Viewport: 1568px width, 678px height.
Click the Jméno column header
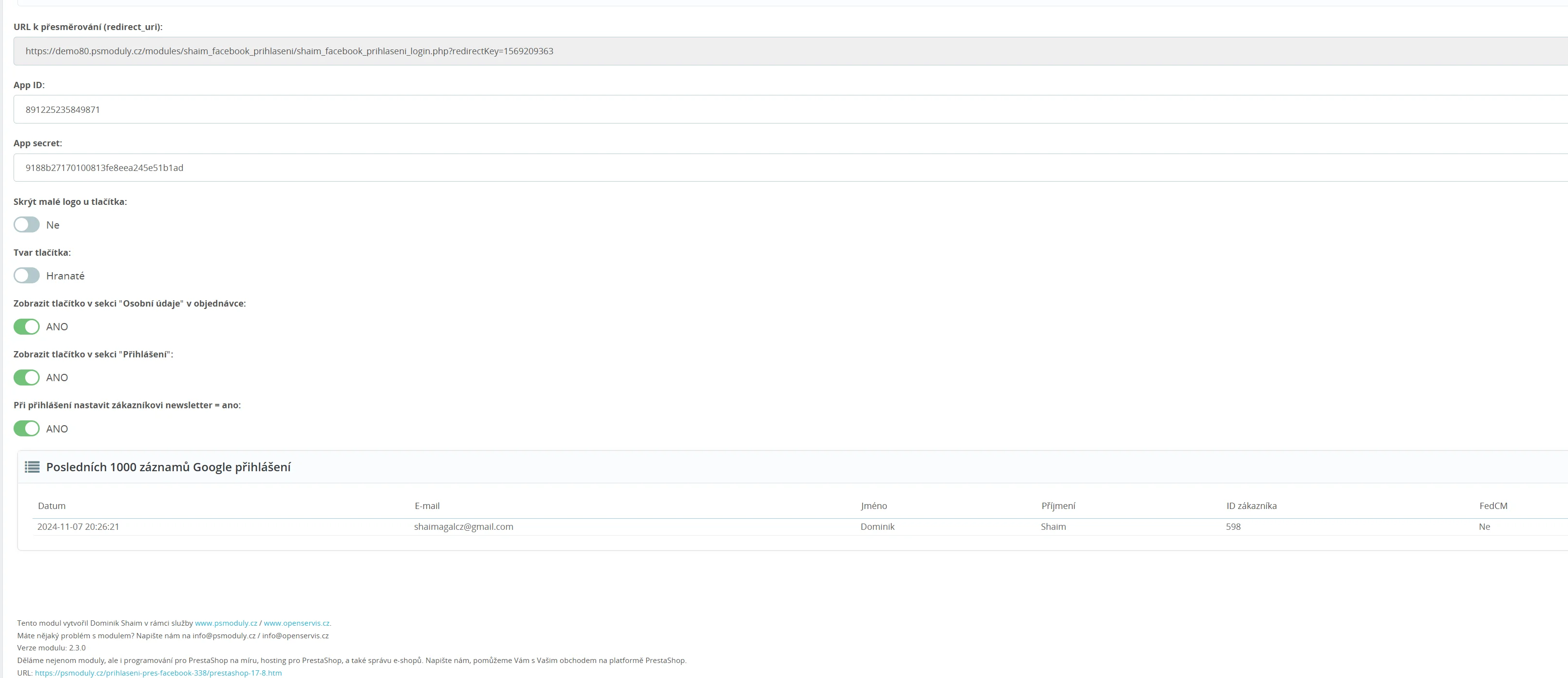pyautogui.click(x=874, y=506)
